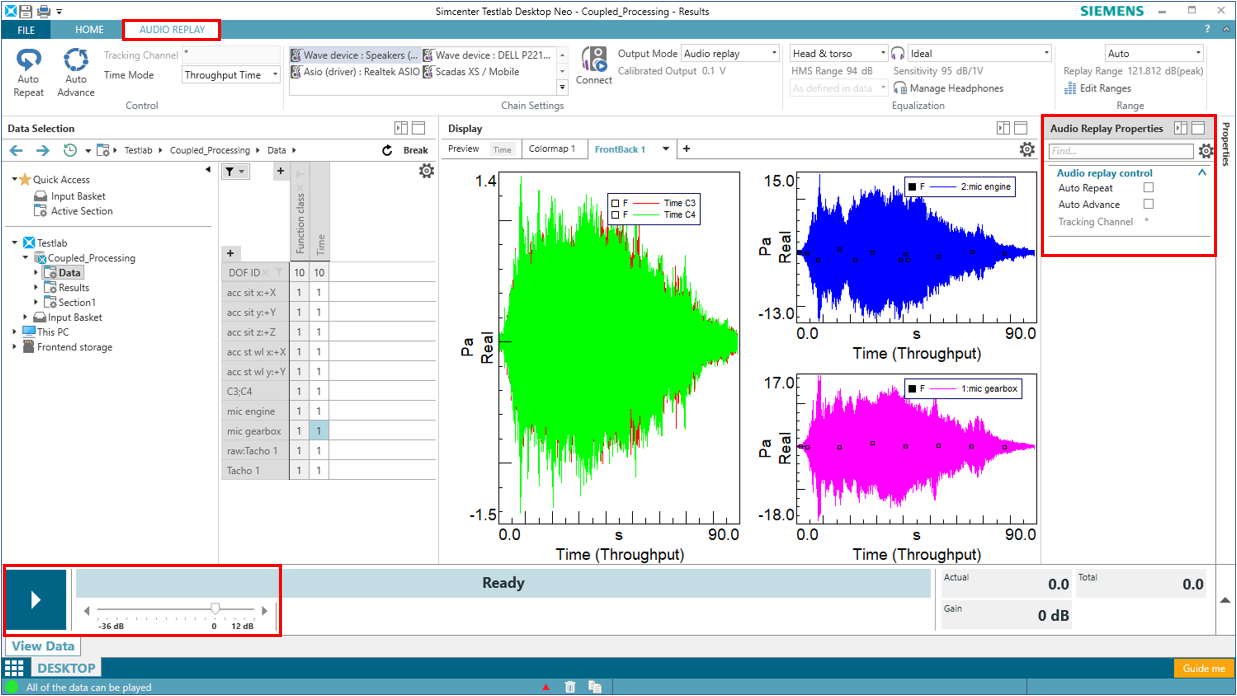This screenshot has height=696, width=1237.
Task: Enable Auto Repeat checkbox in properties
Action: click(x=1149, y=188)
